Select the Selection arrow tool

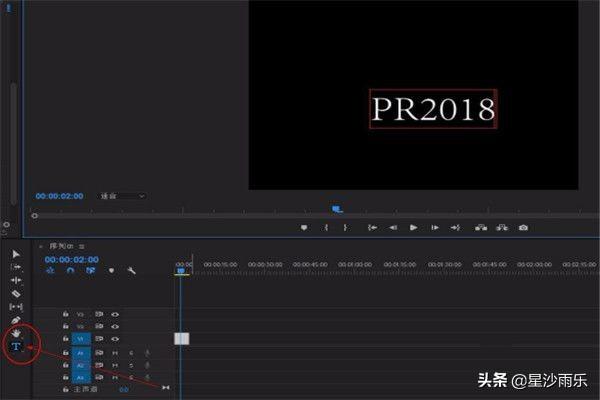tap(16, 254)
